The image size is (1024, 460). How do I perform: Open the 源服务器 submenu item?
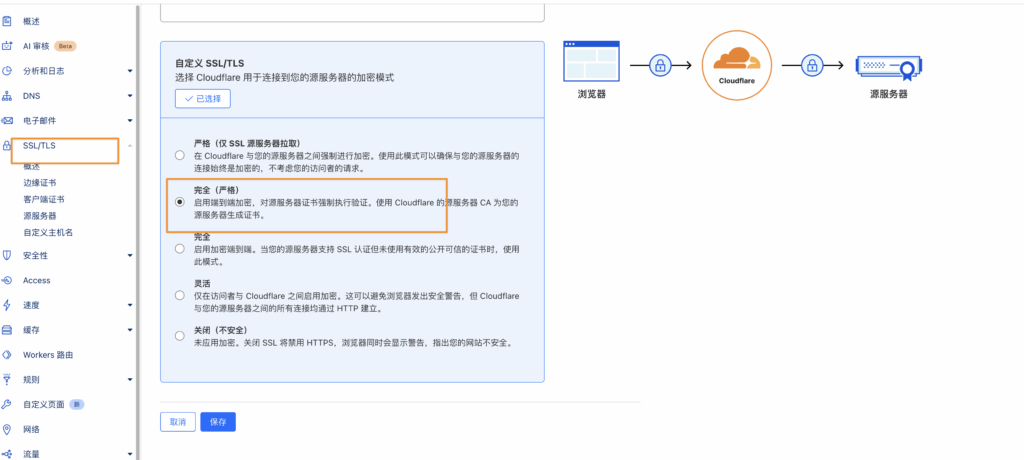tap(39, 216)
